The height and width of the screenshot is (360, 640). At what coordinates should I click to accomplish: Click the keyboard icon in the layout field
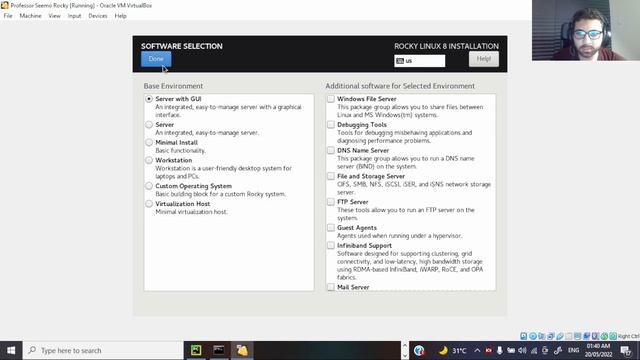point(400,61)
